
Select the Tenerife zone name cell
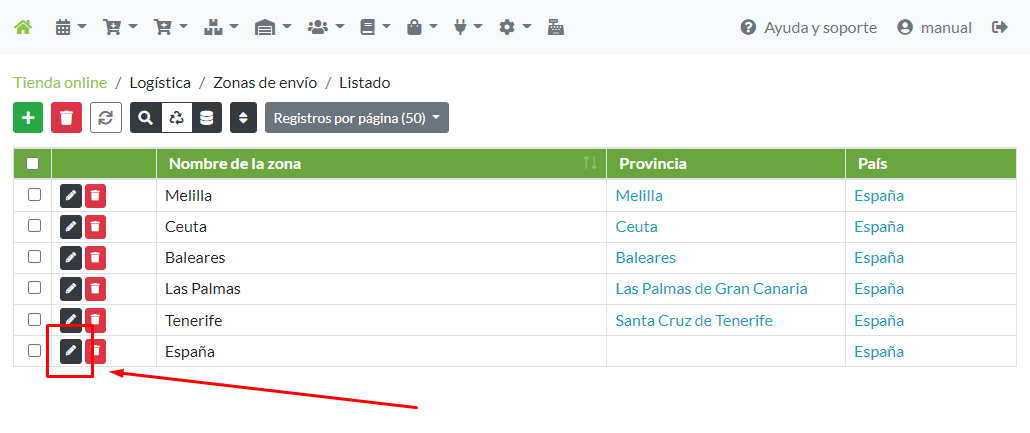(x=381, y=321)
